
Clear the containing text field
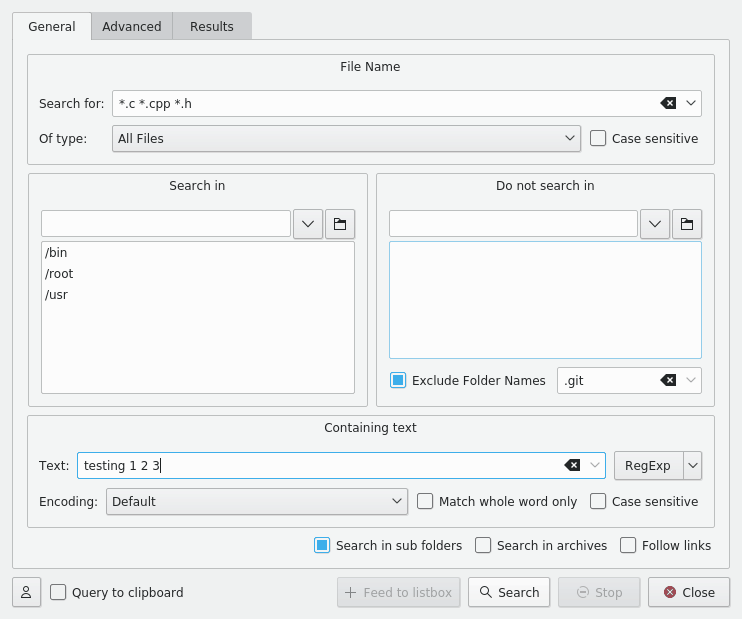tap(572, 465)
